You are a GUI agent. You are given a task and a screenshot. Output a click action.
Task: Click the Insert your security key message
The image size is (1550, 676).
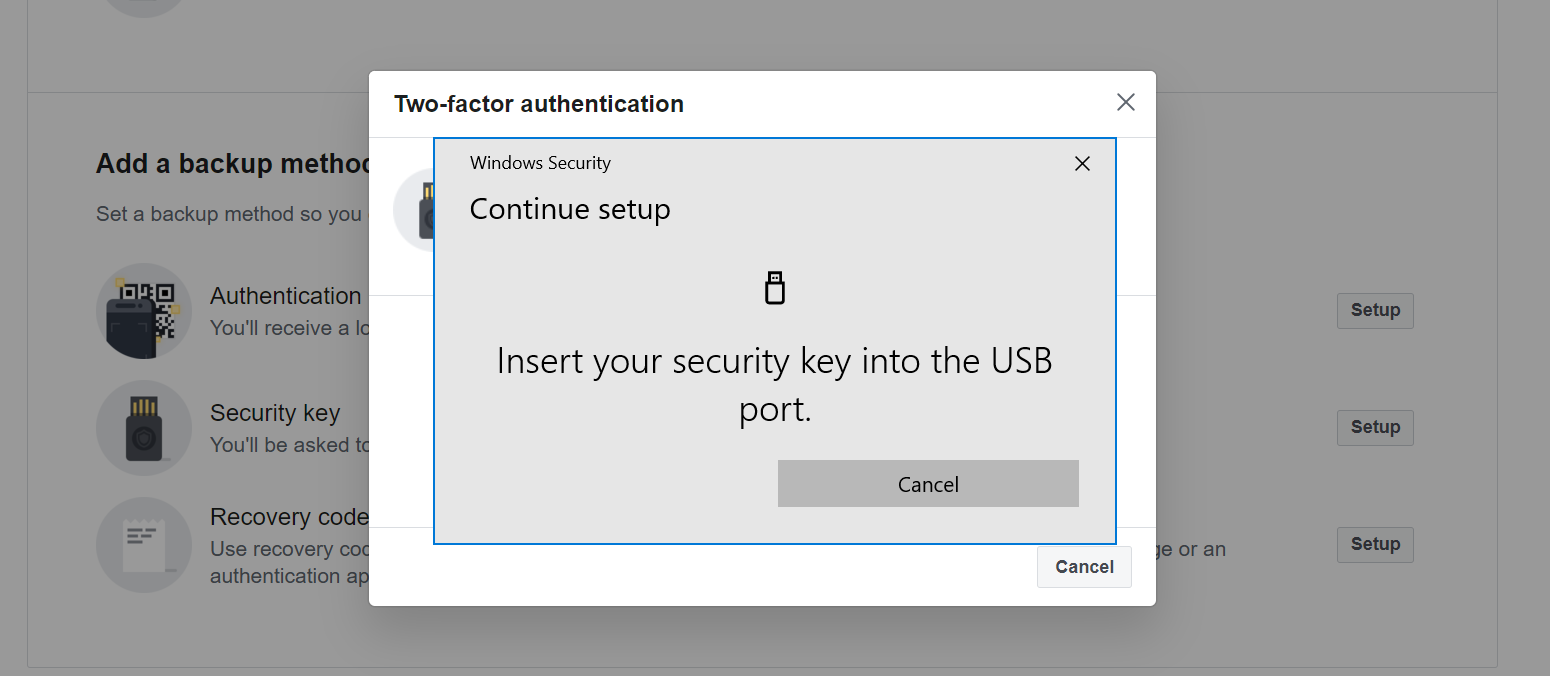click(775, 385)
